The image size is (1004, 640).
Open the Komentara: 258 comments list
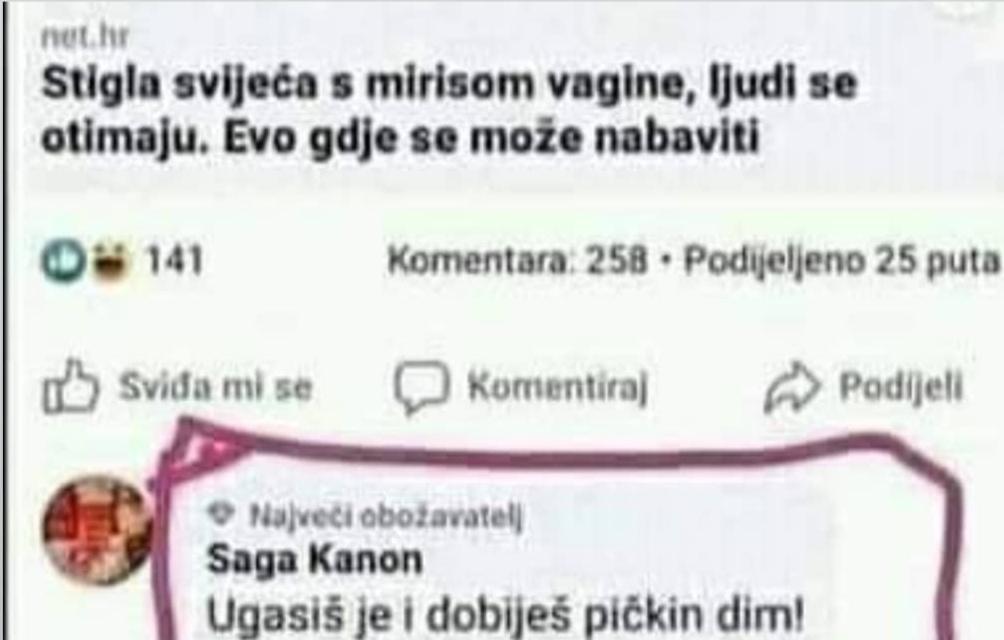tap(518, 260)
